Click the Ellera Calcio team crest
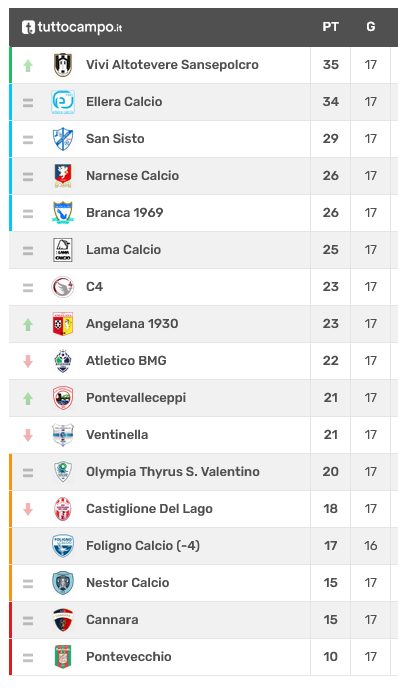Screen dimensions: 398x688 [63, 102]
